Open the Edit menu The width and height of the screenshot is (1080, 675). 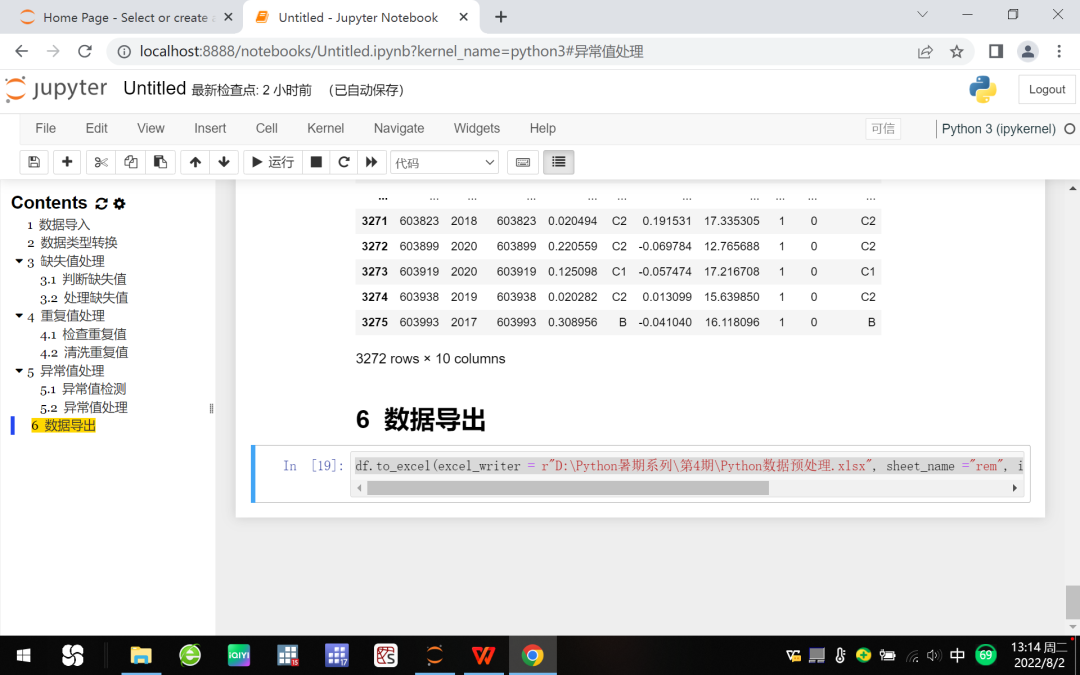[96, 128]
